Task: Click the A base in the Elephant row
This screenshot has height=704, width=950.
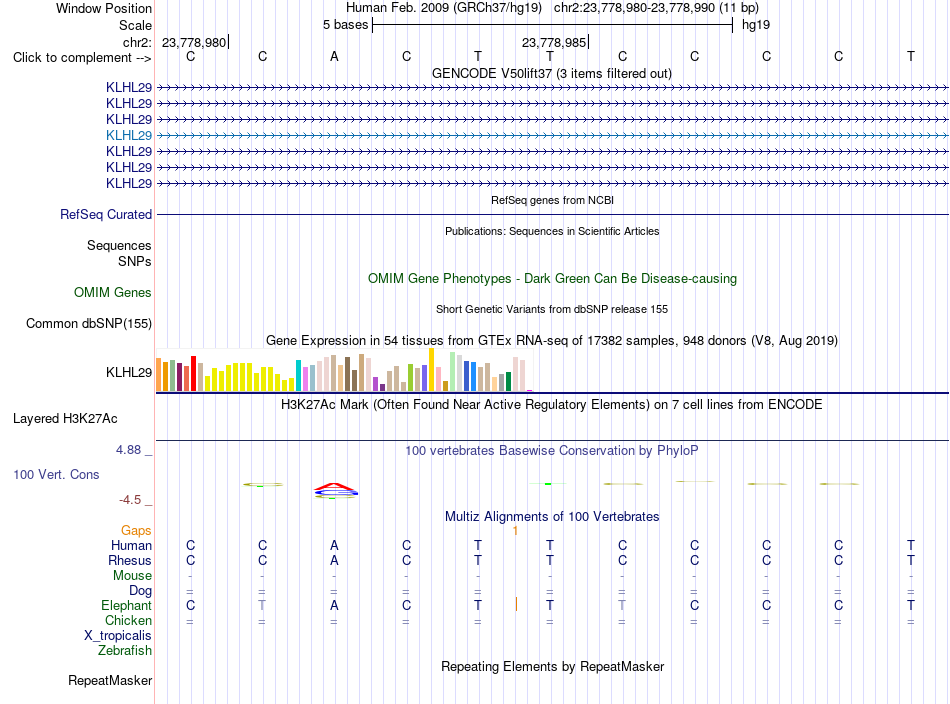Action: 334,606
